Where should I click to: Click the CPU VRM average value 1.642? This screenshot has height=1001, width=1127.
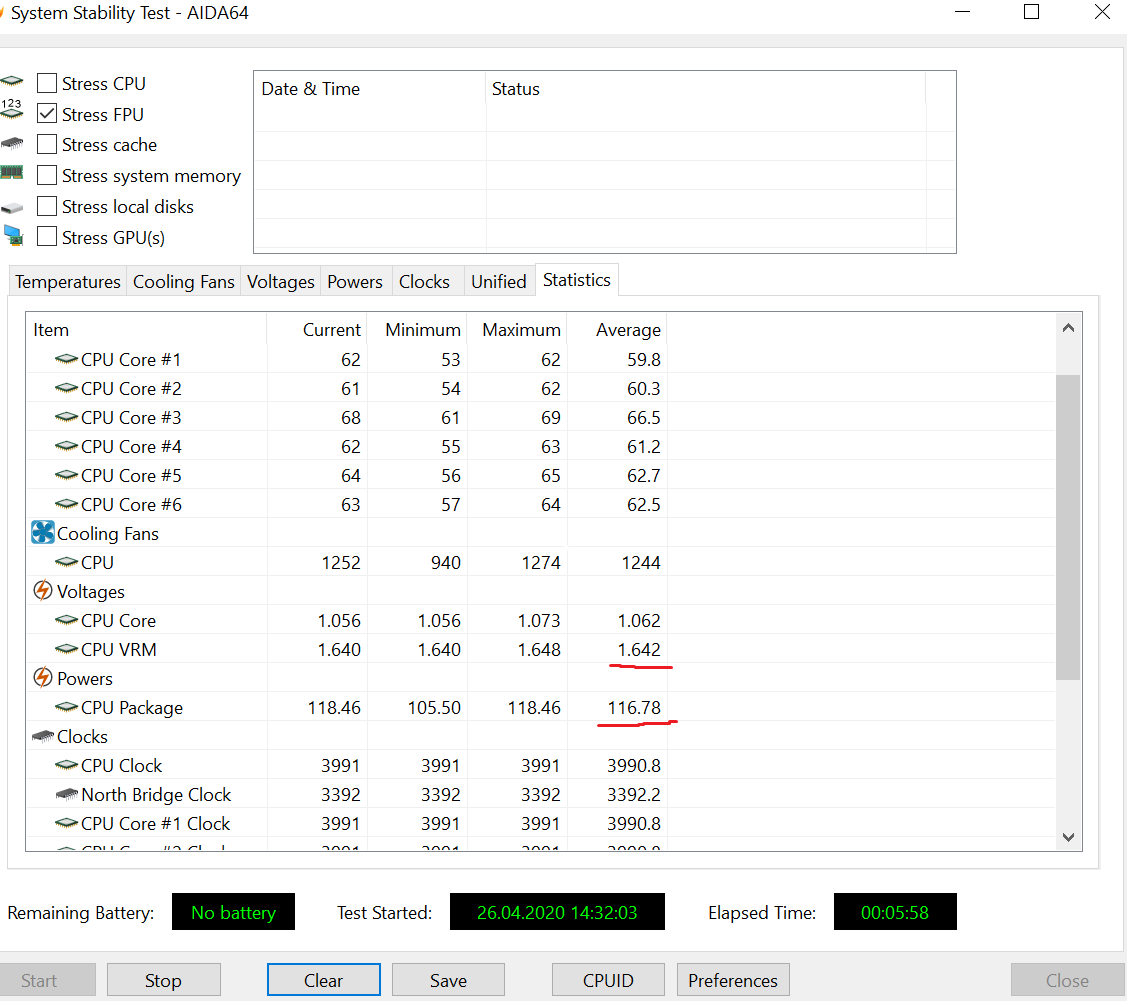tap(638, 650)
